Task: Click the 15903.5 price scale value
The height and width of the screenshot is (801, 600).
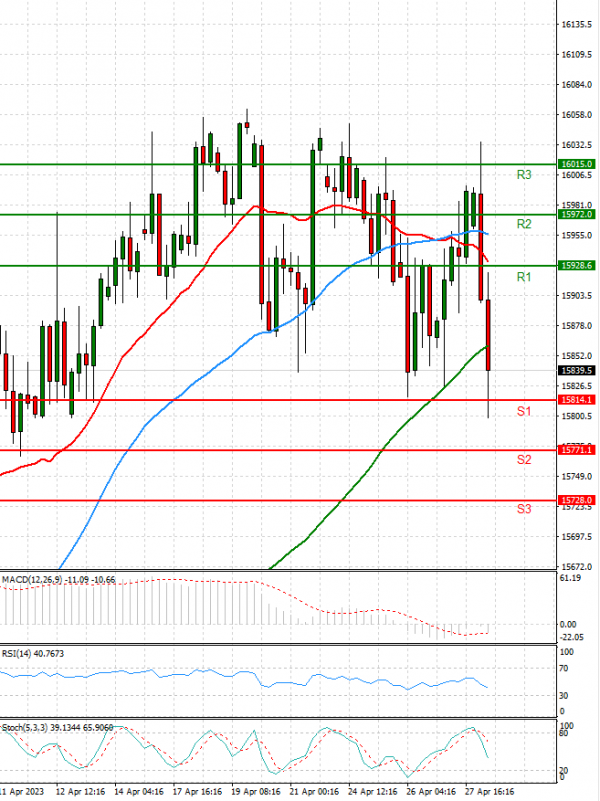Action: pyautogui.click(x=577, y=296)
